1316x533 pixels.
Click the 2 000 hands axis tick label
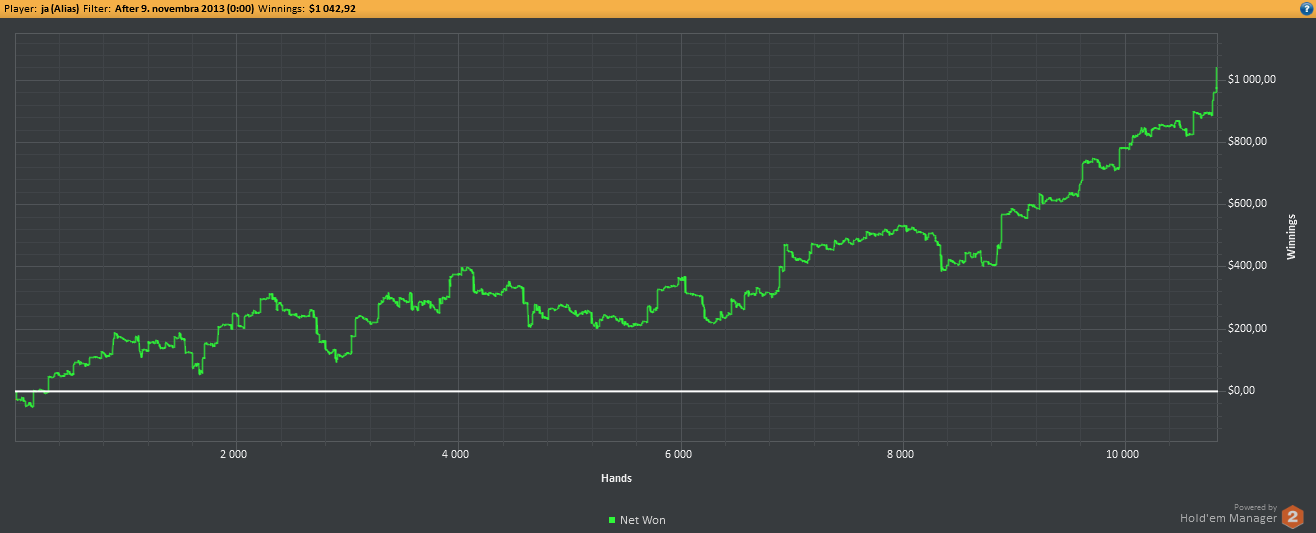coord(233,453)
